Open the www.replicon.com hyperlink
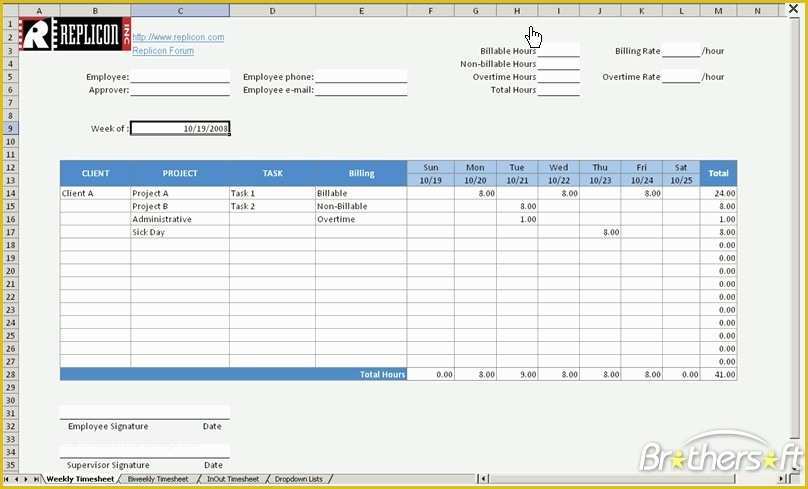 coord(178,37)
